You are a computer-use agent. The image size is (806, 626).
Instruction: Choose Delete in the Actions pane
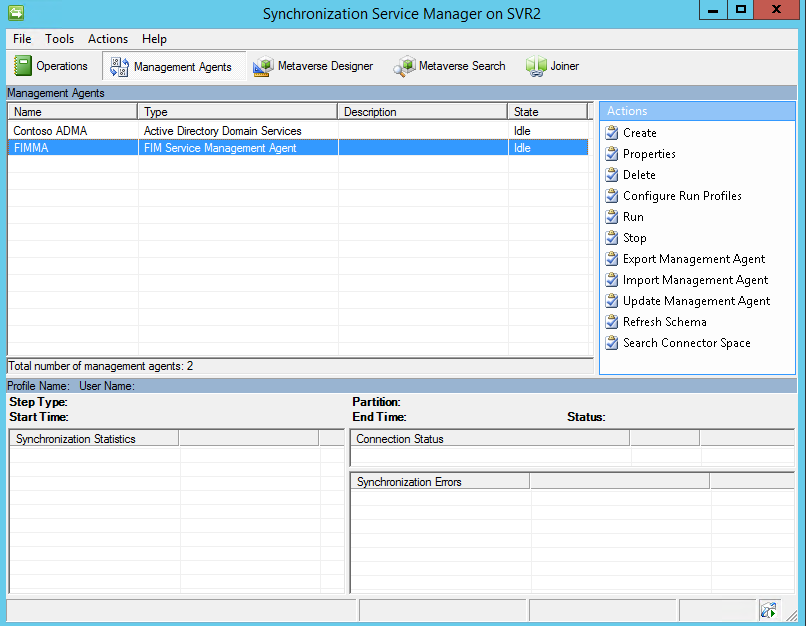coord(639,175)
